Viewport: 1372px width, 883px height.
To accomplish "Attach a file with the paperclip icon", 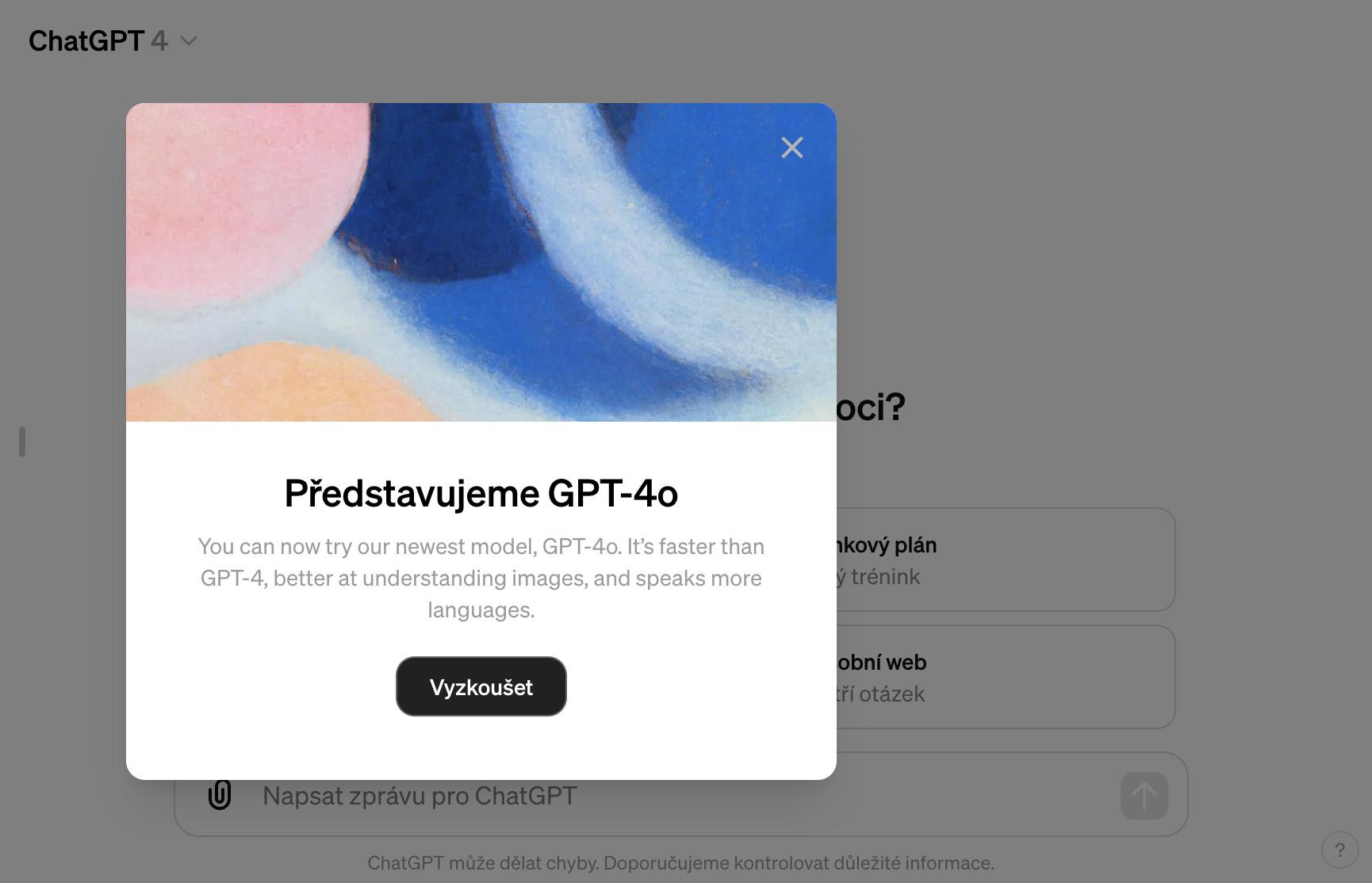I will (220, 795).
